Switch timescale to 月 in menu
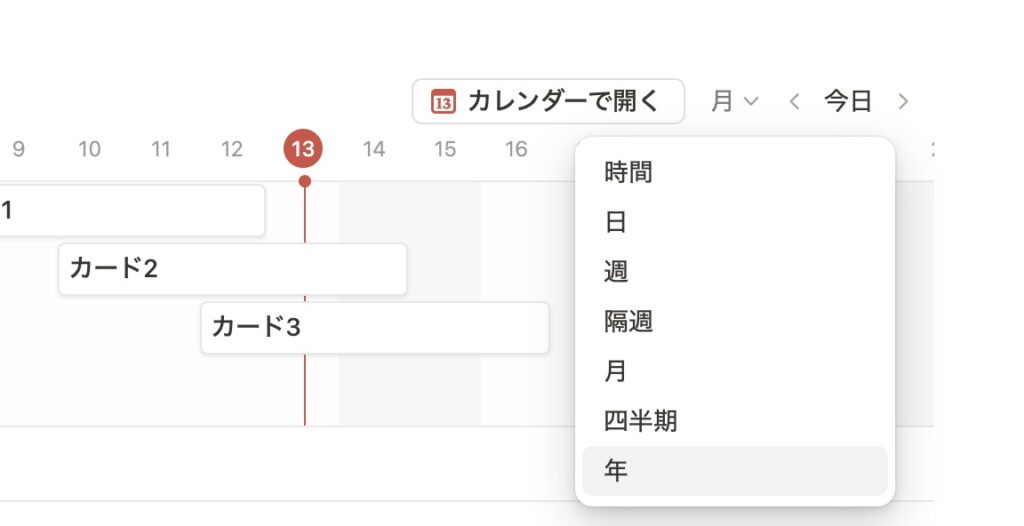 tap(616, 371)
